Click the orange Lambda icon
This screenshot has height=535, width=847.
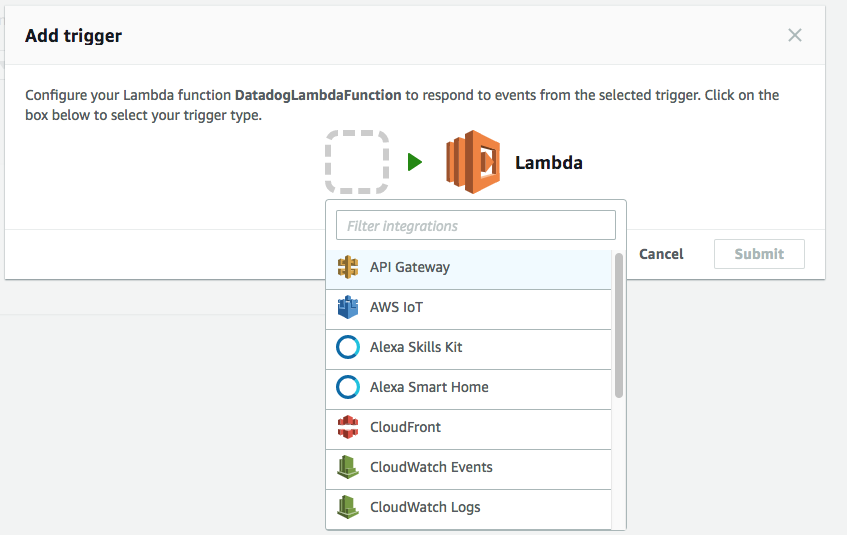tap(473, 162)
